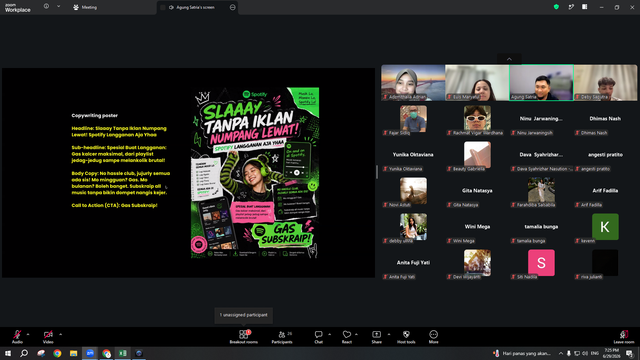Screen dimensions: 640x360
Task: Collapse gallery with the up chevron
Action: [x=509, y=59]
